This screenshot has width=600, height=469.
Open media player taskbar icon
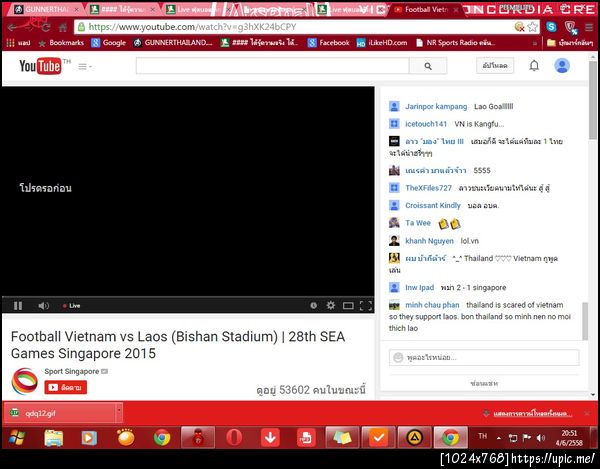pyautogui.click(x=89, y=438)
